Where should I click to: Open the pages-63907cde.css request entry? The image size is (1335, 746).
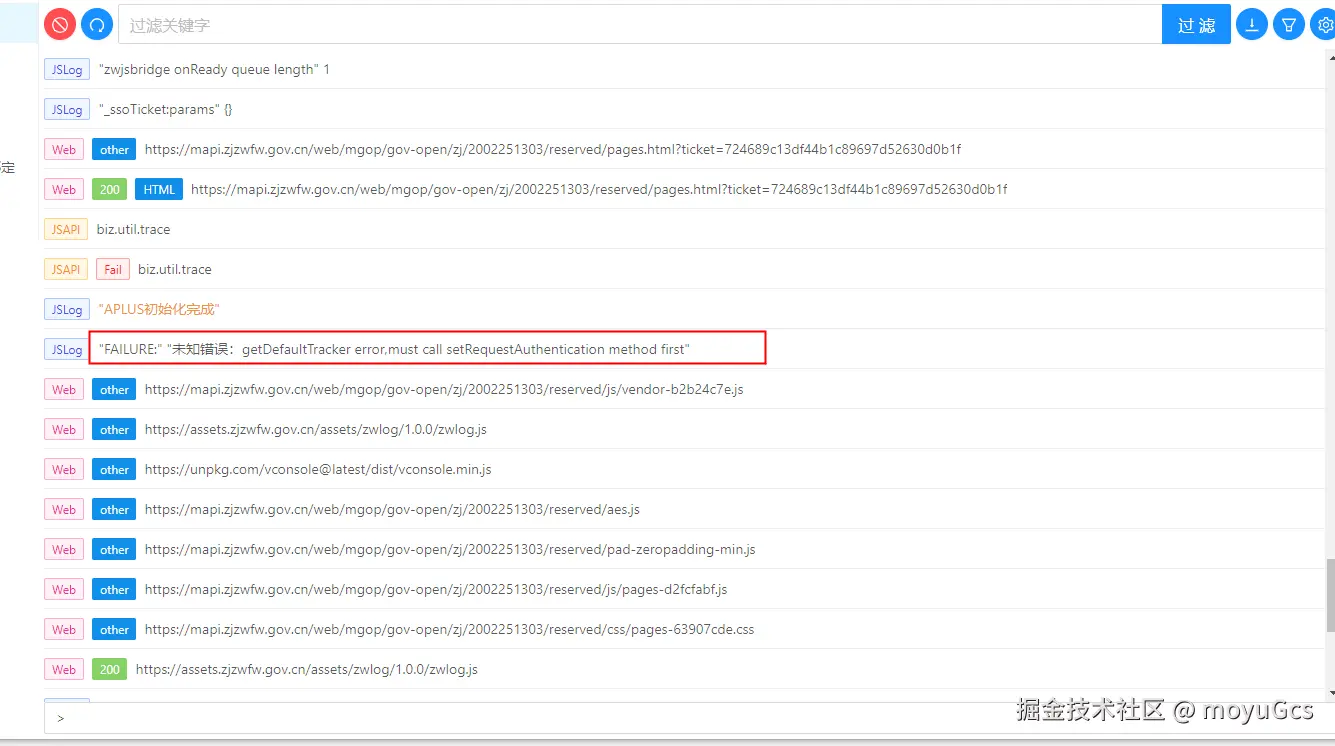(x=449, y=629)
